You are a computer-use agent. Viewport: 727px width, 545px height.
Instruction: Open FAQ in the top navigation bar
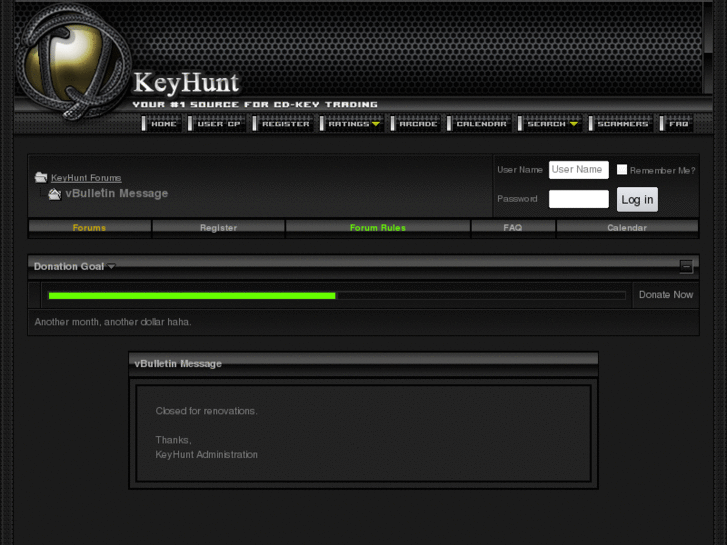point(676,124)
